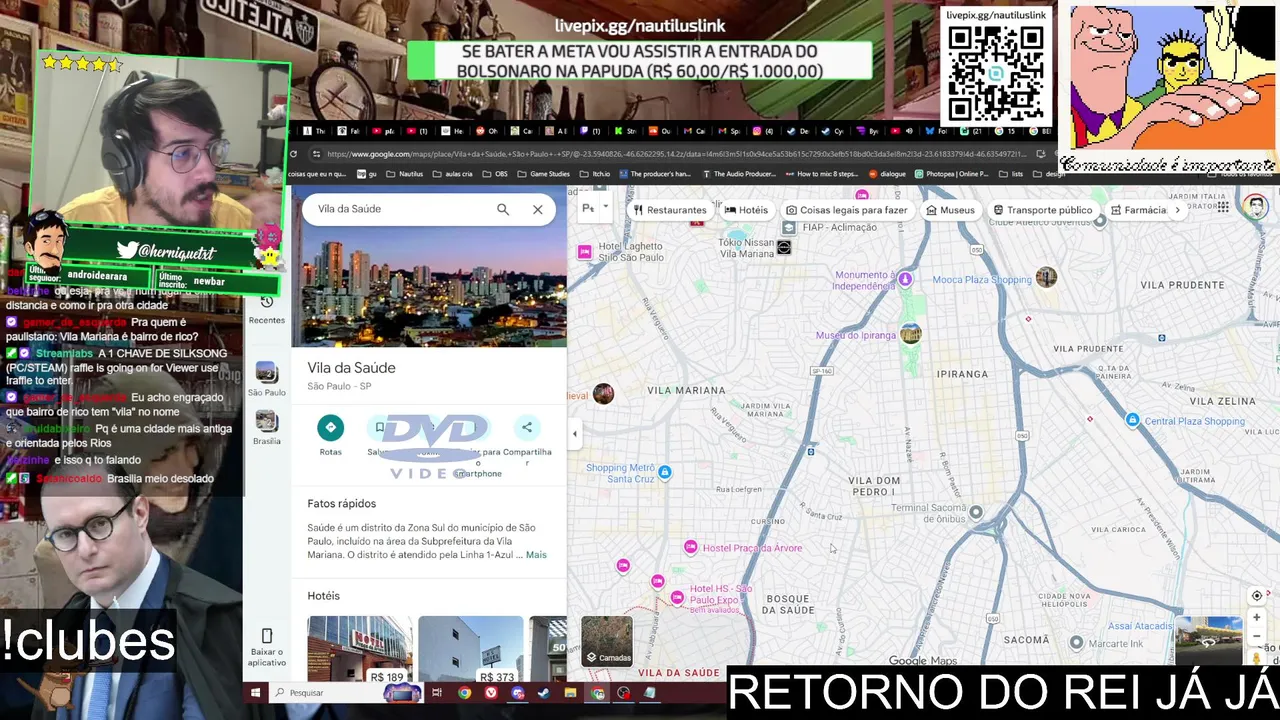The image size is (1280, 720).
Task: Collapse the side panel arrow
Action: (x=574, y=434)
